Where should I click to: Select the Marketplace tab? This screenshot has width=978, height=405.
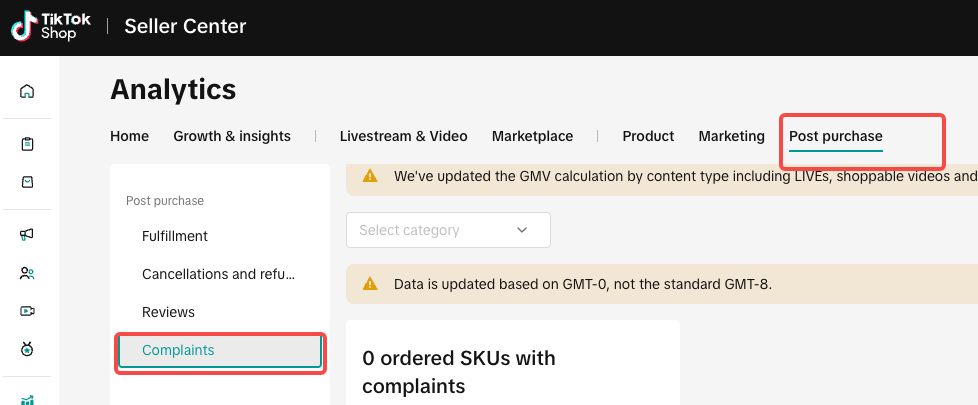(532, 136)
